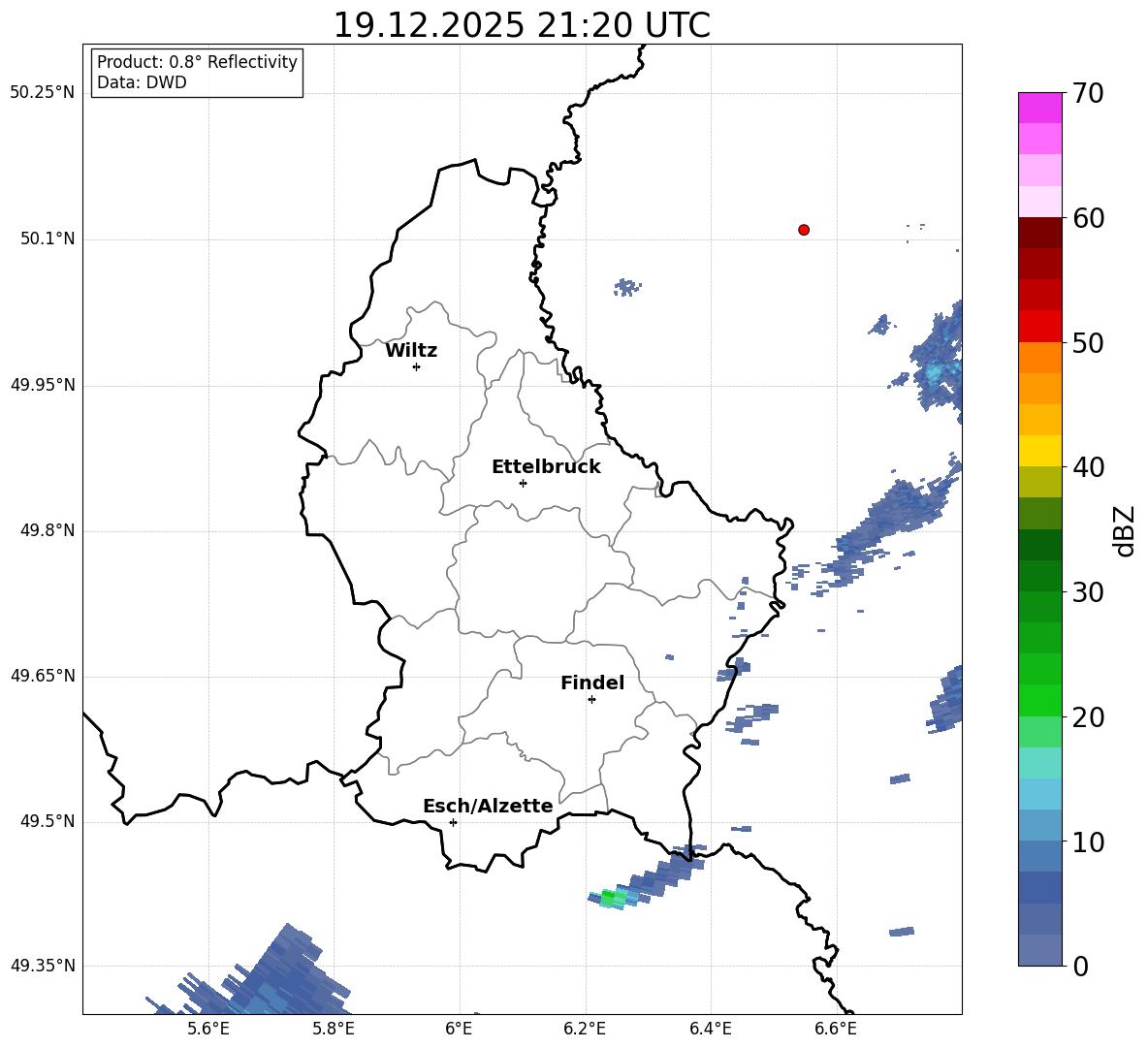Click the 6.4°E longitude label
1148x1048 pixels.
711,1029
